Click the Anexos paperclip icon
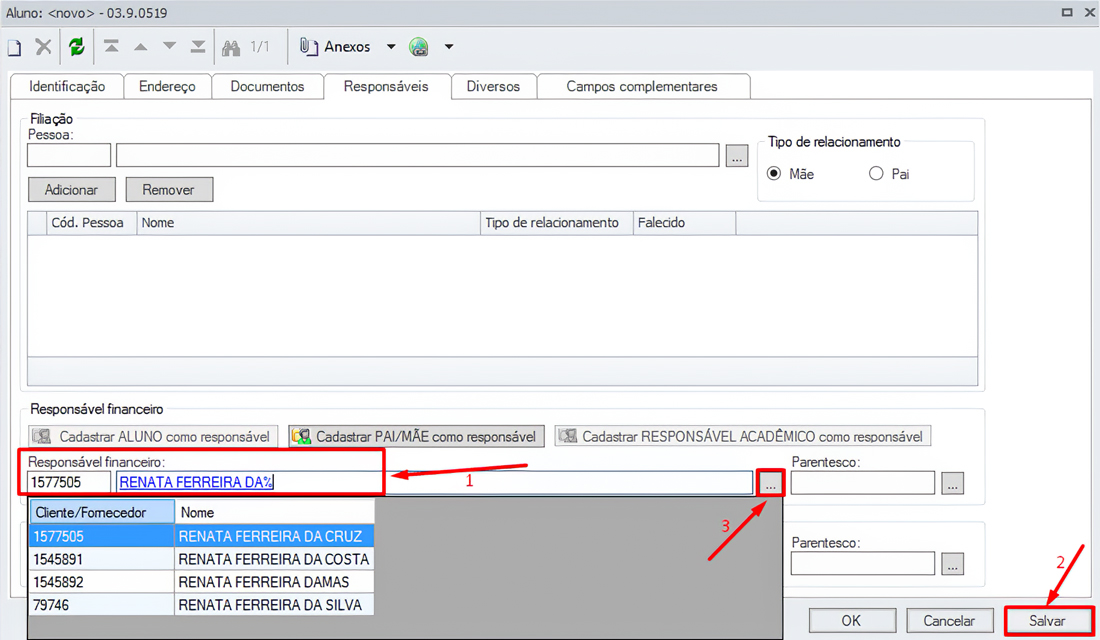The image size is (1100, 640). pyautogui.click(x=309, y=47)
